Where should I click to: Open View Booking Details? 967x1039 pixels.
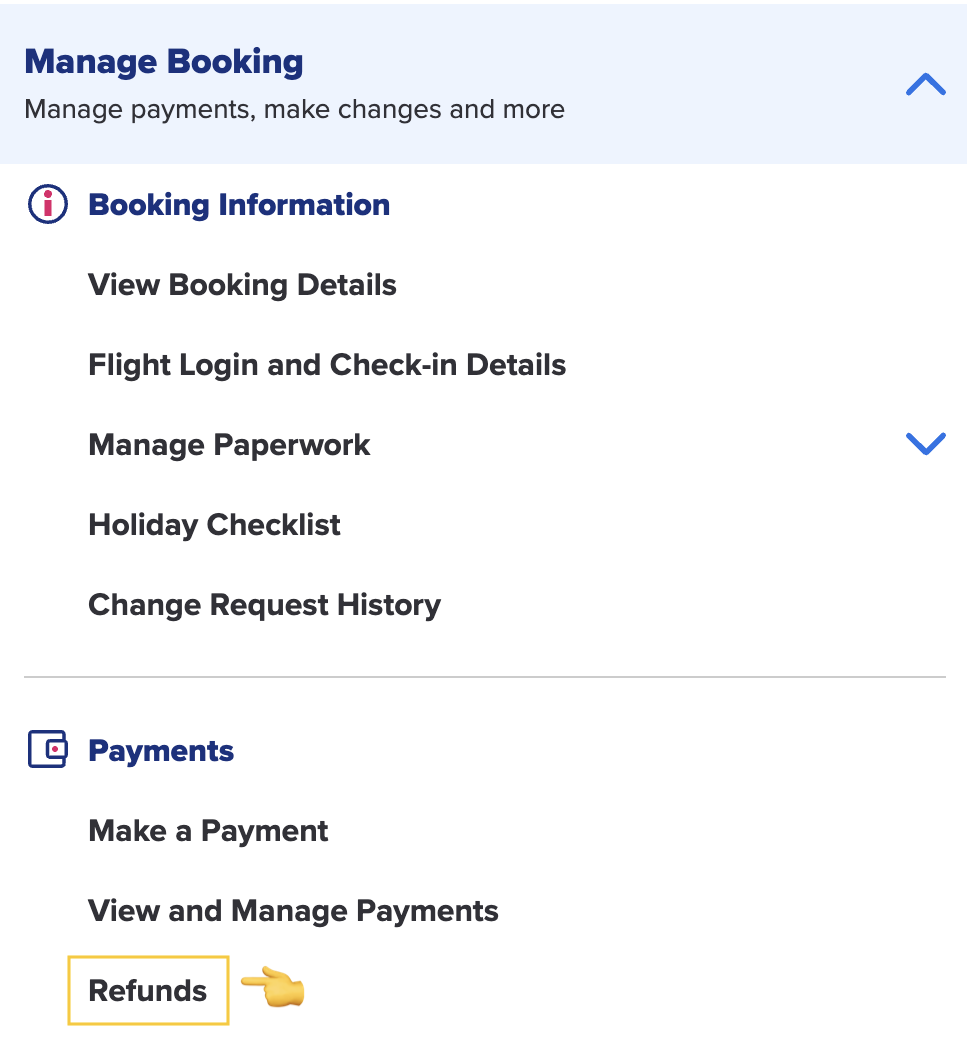point(242,285)
